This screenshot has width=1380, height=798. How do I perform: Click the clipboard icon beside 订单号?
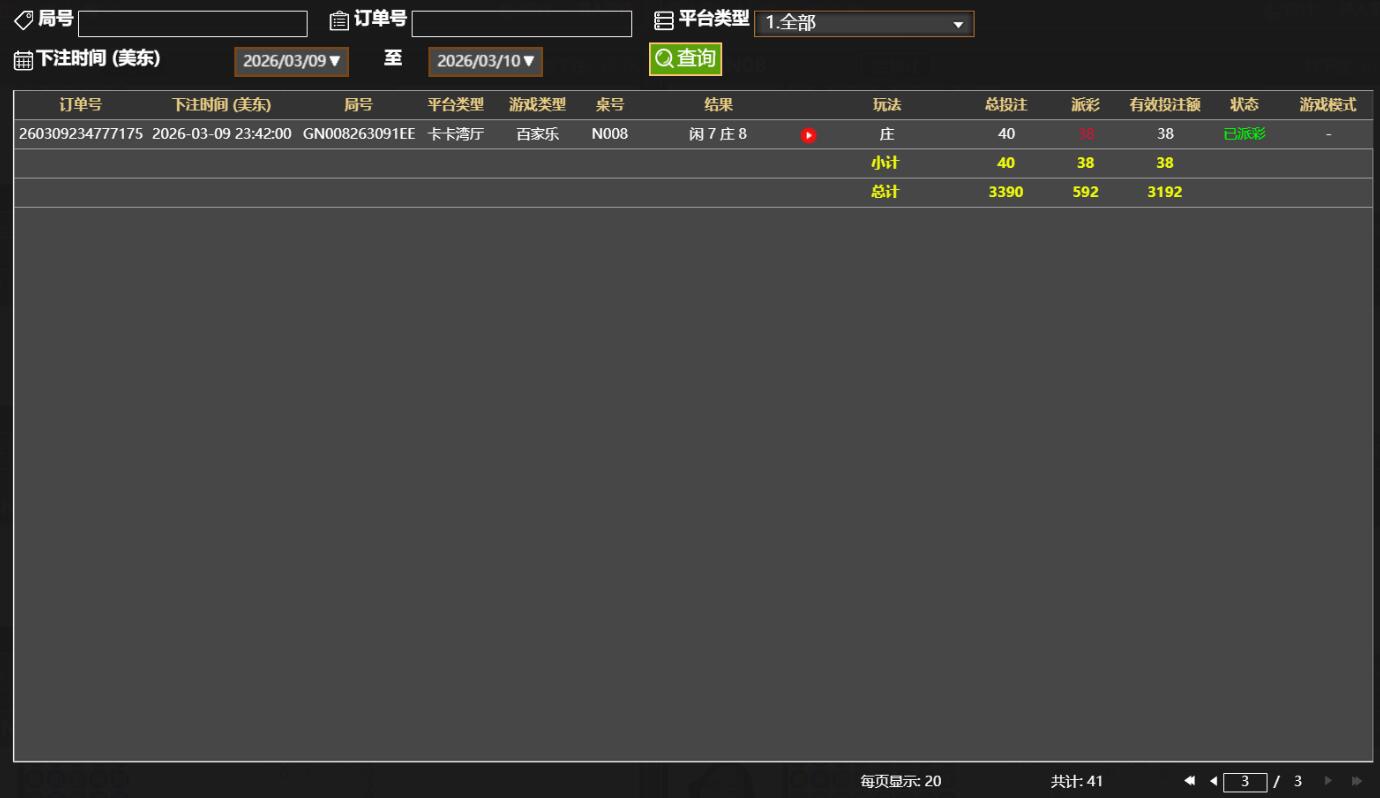pyautogui.click(x=339, y=21)
